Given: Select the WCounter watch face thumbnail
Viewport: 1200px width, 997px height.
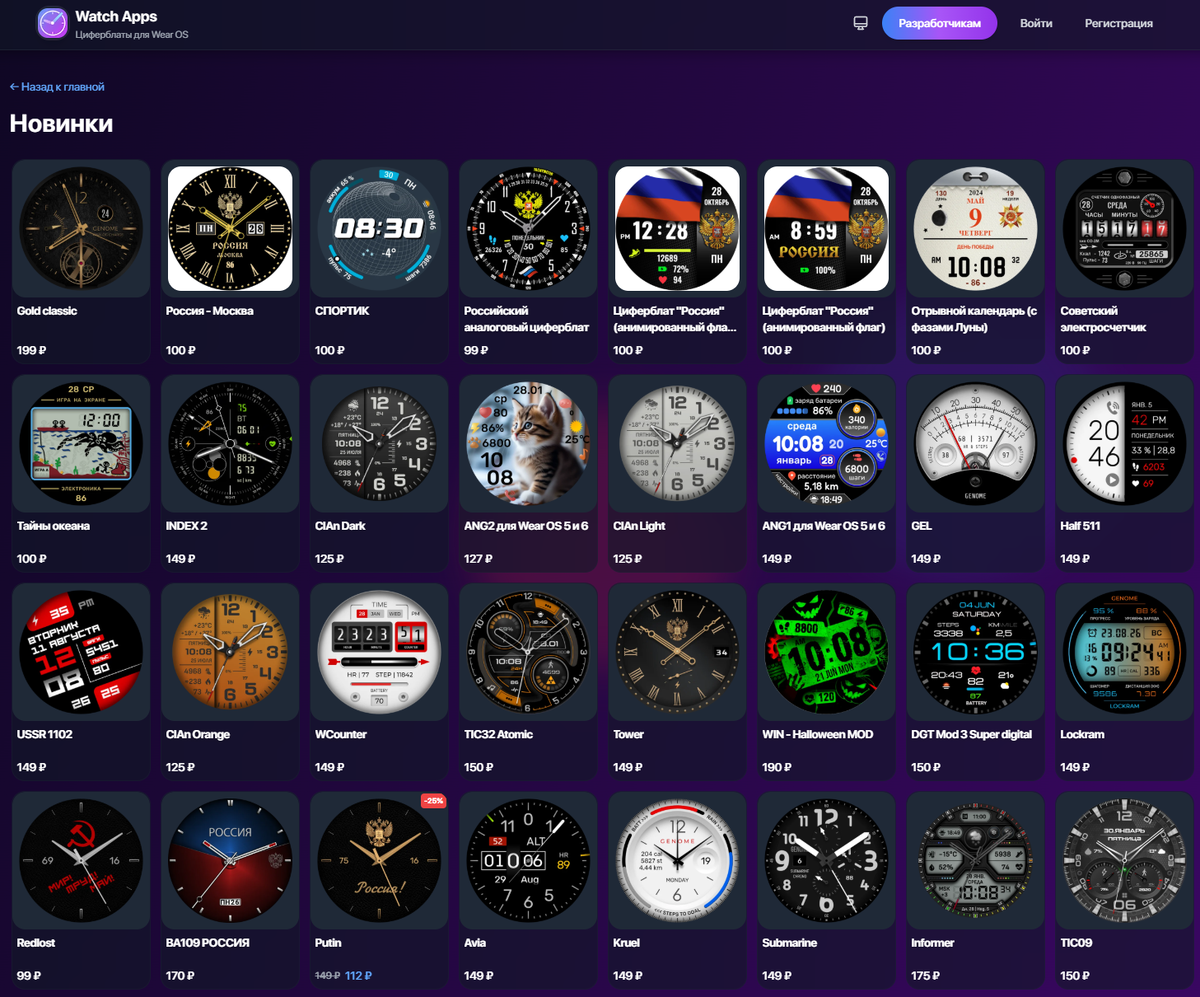Looking at the screenshot, I should pos(379,652).
